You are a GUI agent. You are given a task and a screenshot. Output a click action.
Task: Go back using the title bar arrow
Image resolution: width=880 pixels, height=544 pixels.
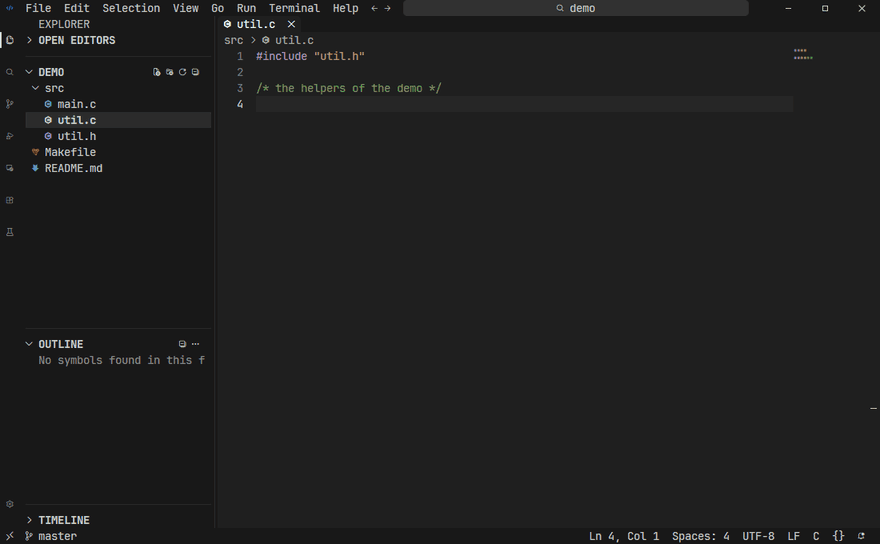pyautogui.click(x=374, y=8)
